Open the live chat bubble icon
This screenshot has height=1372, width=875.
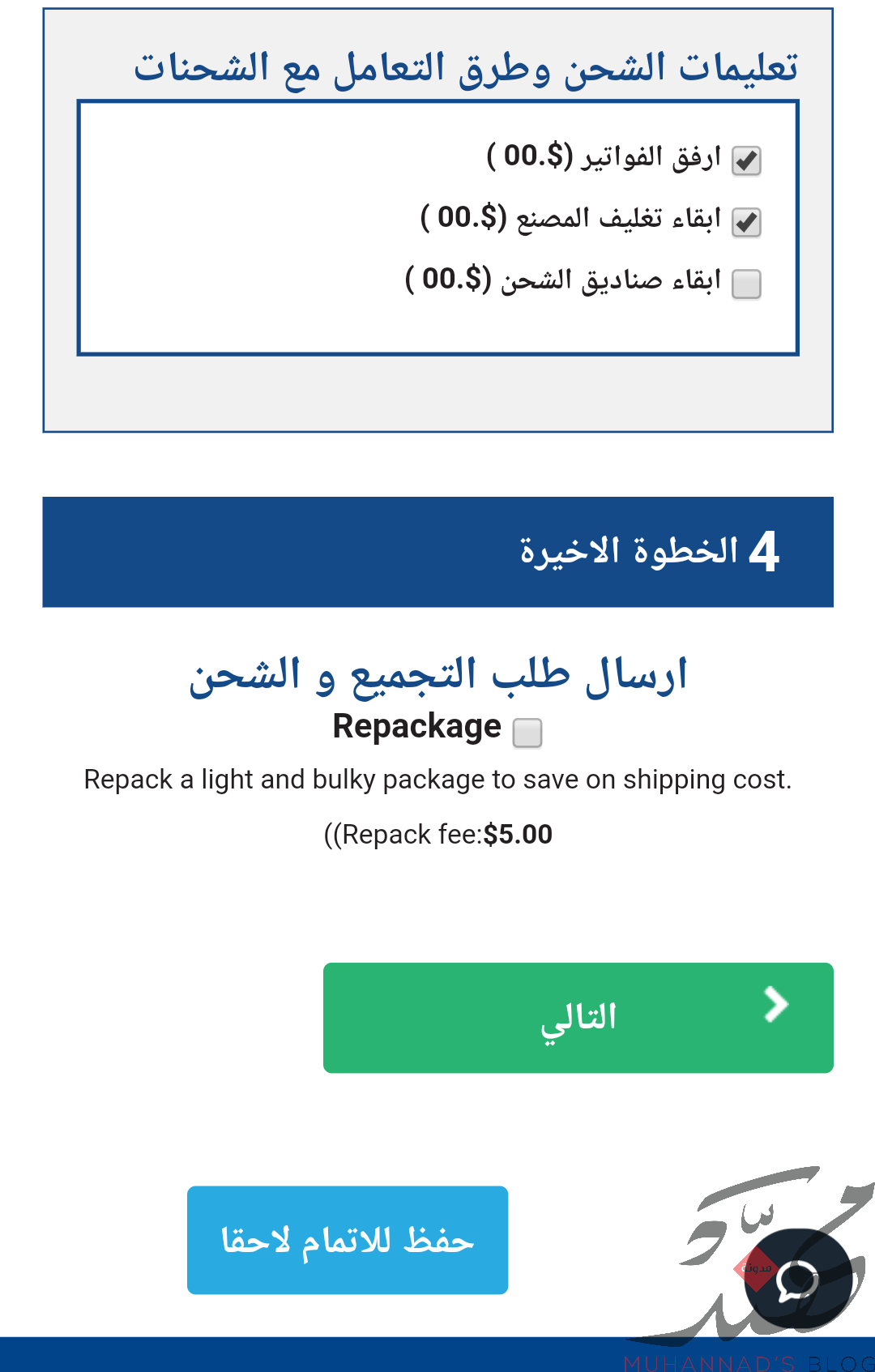(x=797, y=1279)
